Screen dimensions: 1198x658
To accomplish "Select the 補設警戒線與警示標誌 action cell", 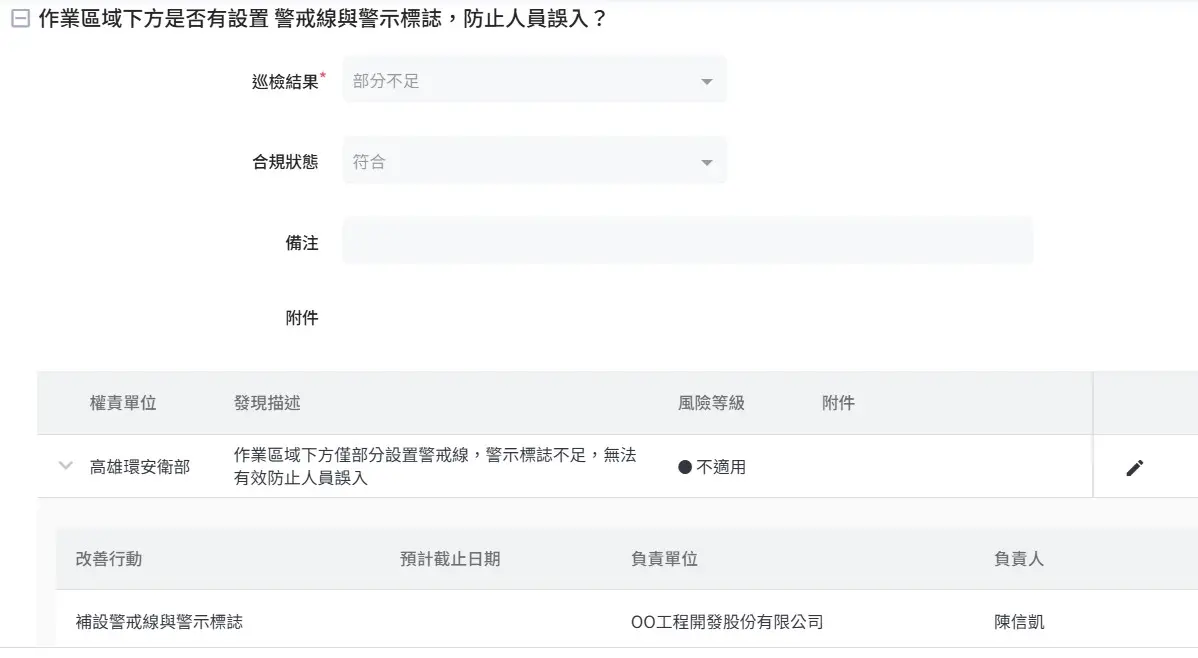I will tap(159, 622).
